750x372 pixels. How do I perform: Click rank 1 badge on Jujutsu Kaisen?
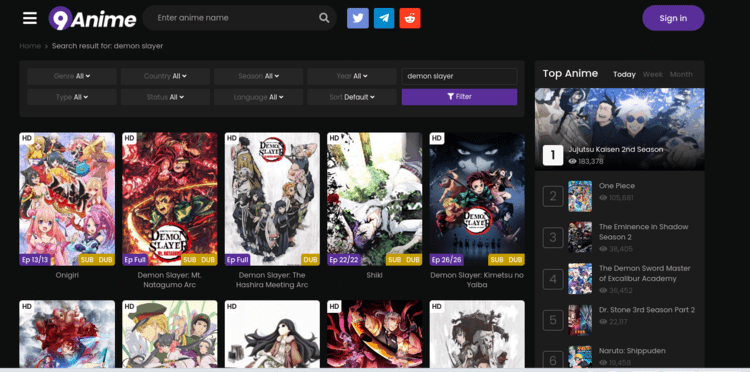coord(553,155)
